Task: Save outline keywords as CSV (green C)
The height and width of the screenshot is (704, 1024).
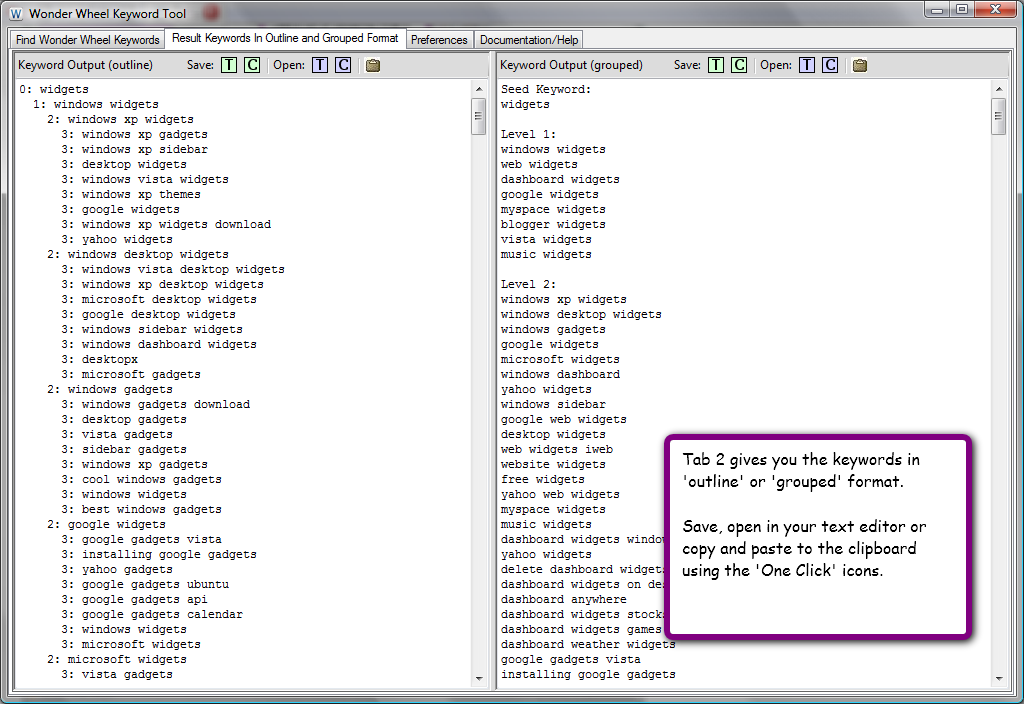Action: tap(252, 65)
